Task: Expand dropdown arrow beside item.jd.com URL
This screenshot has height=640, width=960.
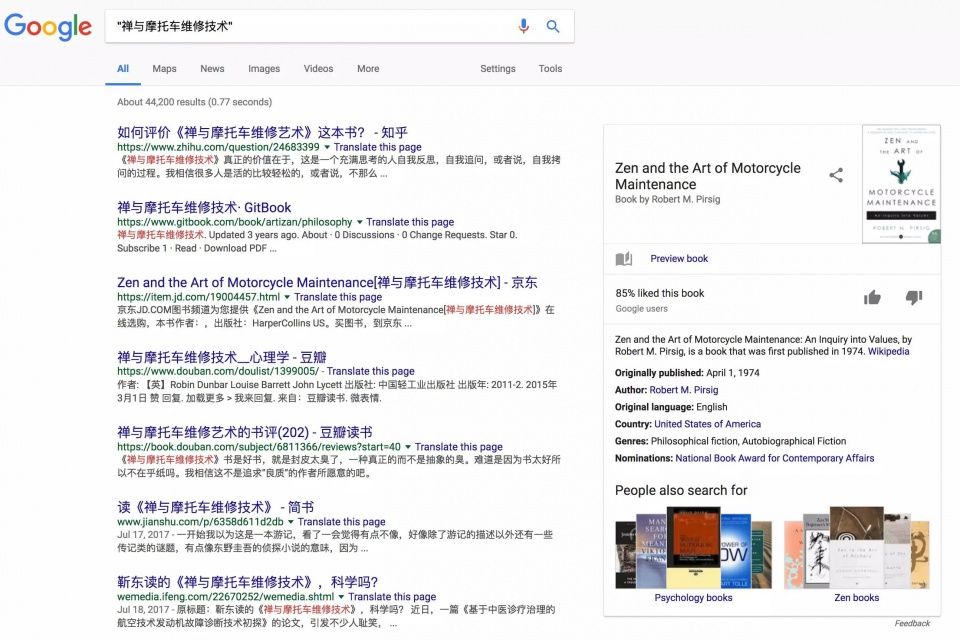Action: click(287, 297)
